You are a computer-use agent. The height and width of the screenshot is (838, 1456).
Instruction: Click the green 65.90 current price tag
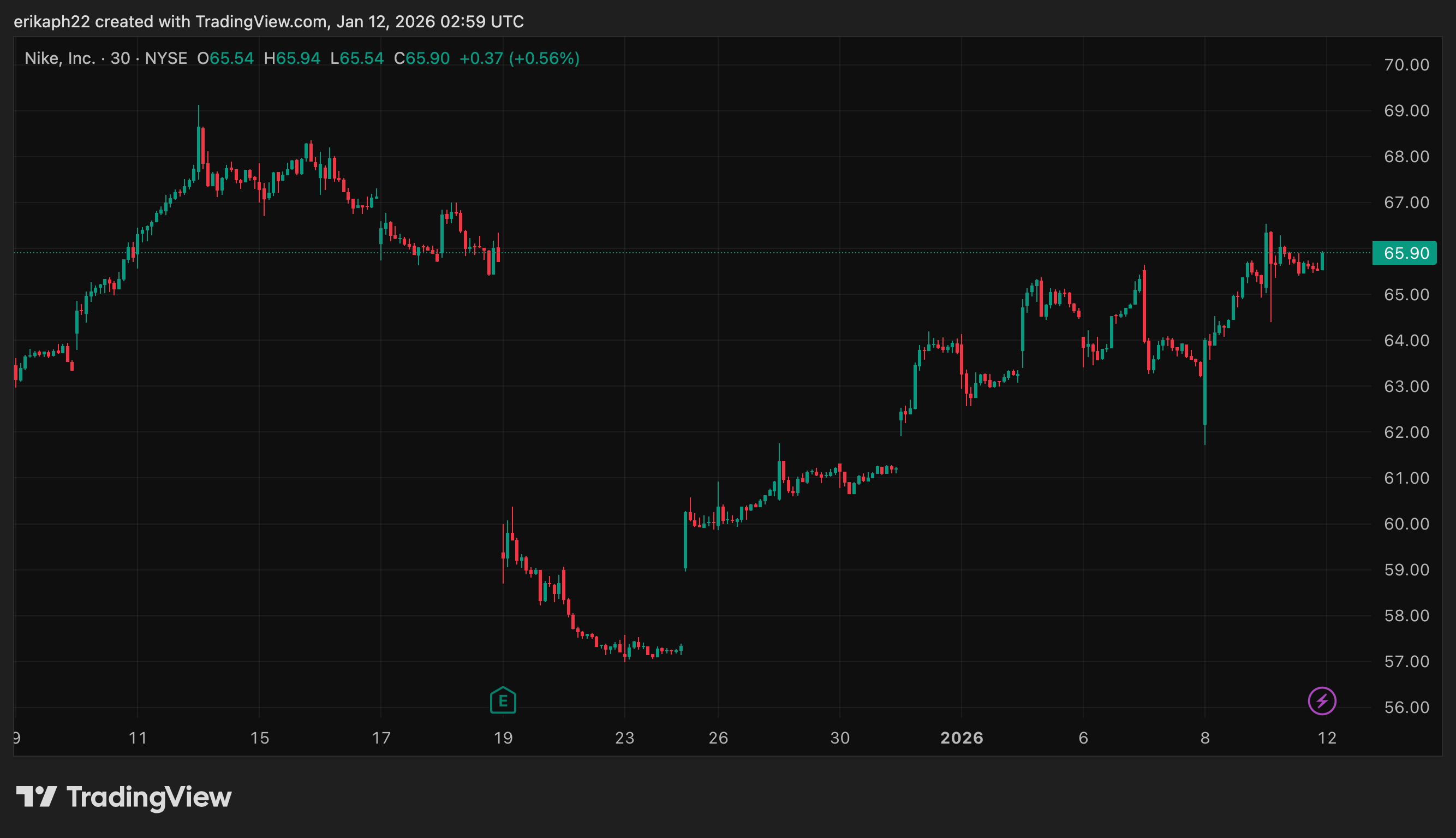(x=1404, y=253)
